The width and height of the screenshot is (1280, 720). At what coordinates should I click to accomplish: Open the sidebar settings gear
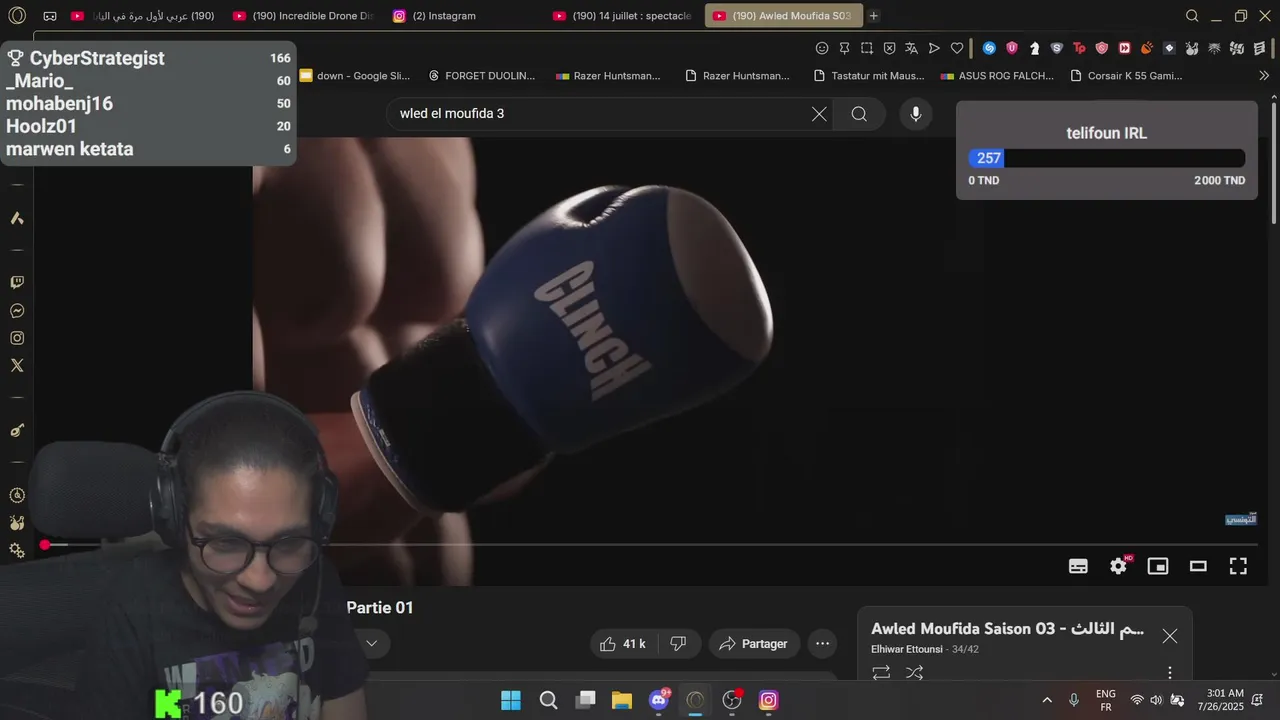click(x=17, y=550)
